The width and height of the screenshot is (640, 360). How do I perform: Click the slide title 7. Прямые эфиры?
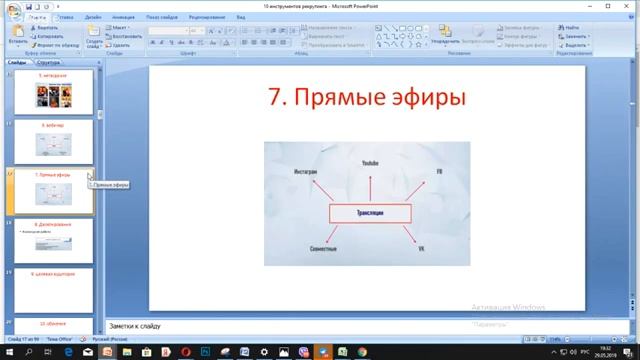point(367,97)
